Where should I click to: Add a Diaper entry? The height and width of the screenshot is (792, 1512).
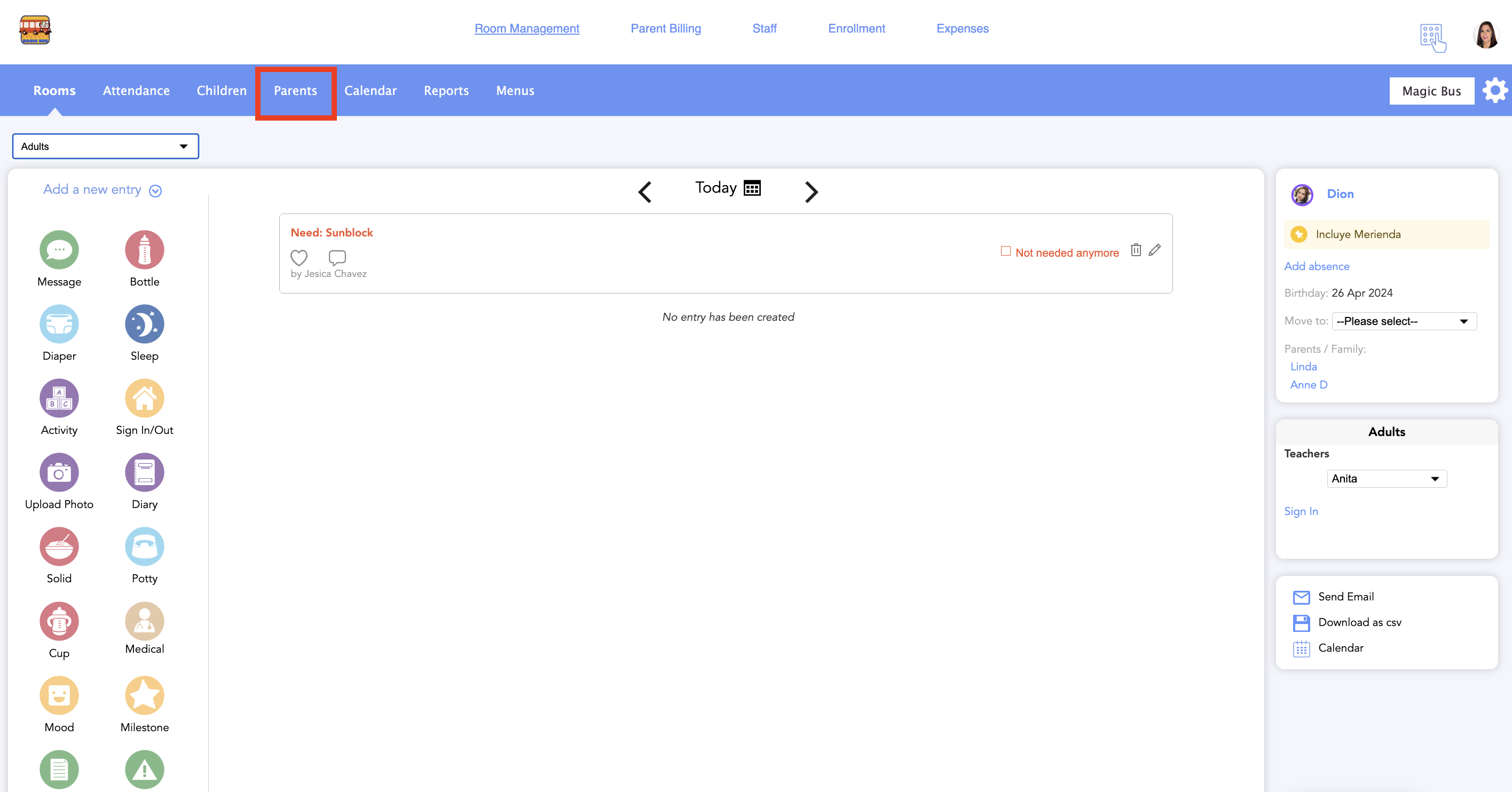(x=59, y=324)
